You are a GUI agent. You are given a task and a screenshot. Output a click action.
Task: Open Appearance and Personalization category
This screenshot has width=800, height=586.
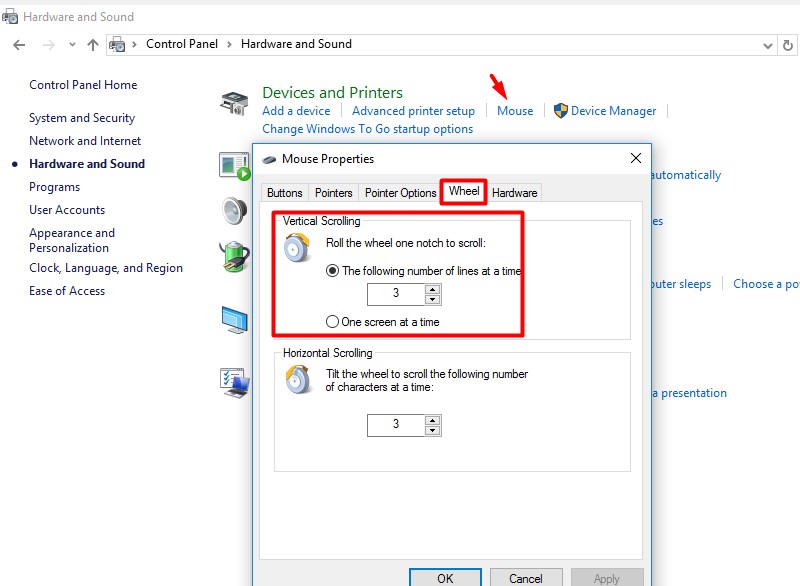72,240
